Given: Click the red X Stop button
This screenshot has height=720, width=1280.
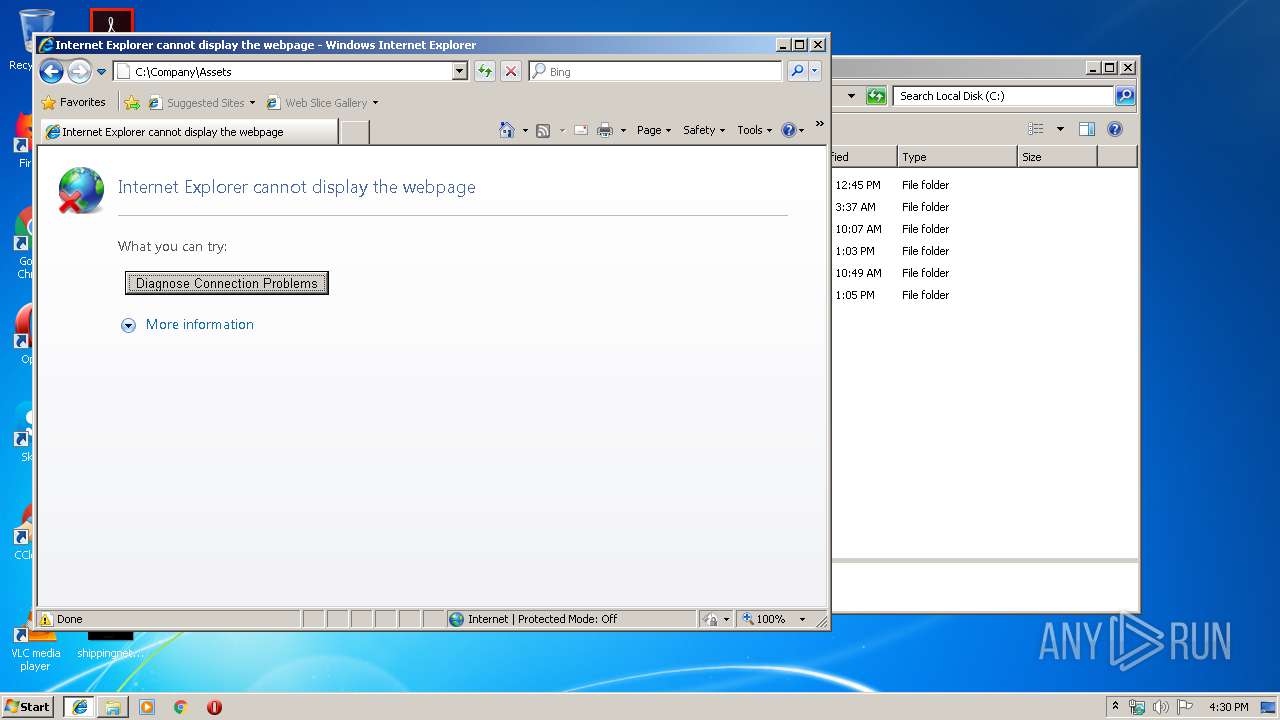Looking at the screenshot, I should 511,71.
